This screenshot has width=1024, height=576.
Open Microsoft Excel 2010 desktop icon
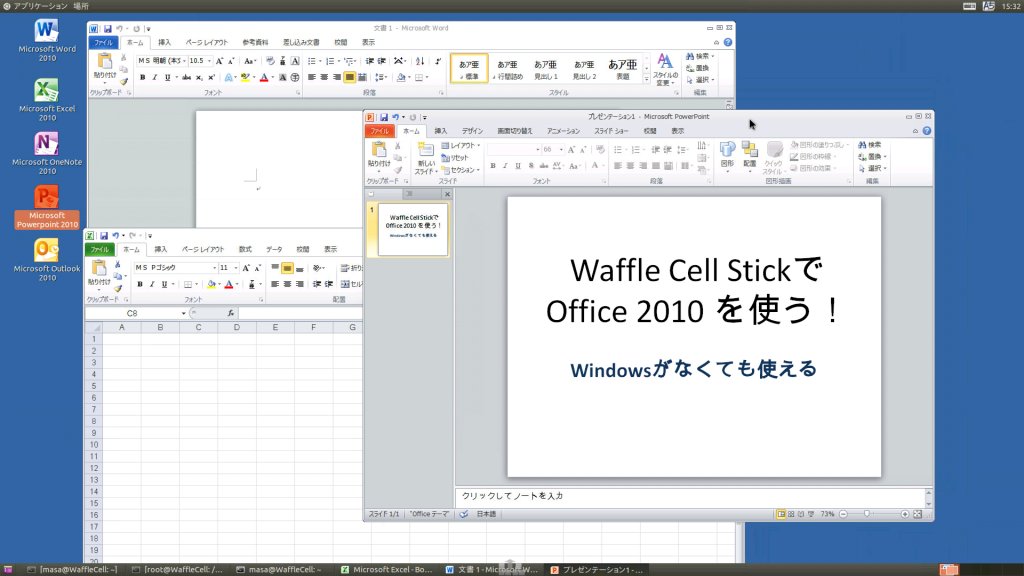tap(46, 99)
